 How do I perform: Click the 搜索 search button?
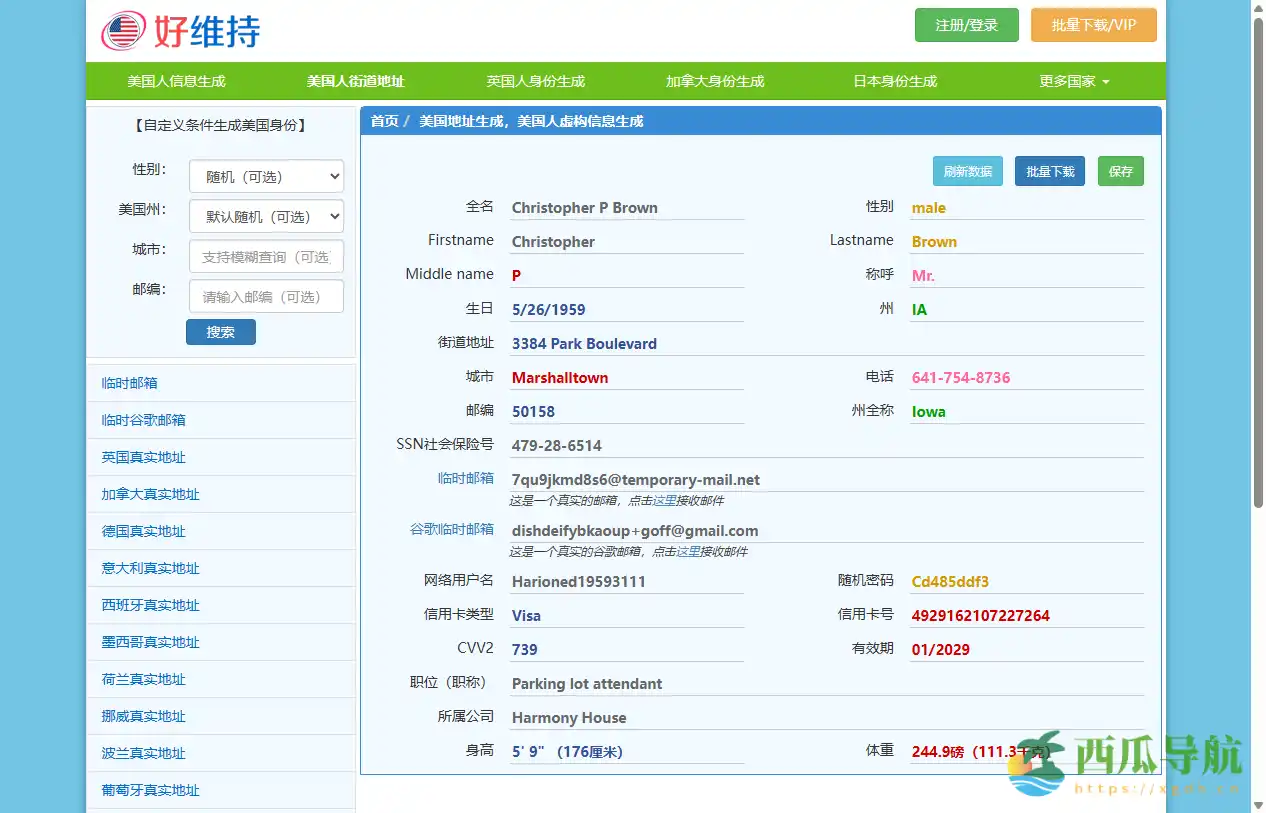pos(221,332)
